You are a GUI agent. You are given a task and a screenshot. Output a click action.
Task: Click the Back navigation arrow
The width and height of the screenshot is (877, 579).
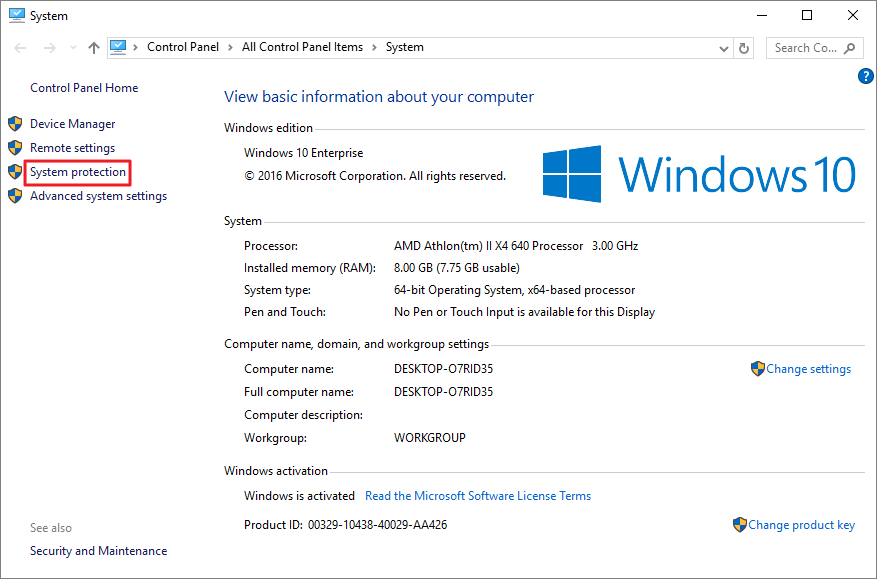[20, 48]
